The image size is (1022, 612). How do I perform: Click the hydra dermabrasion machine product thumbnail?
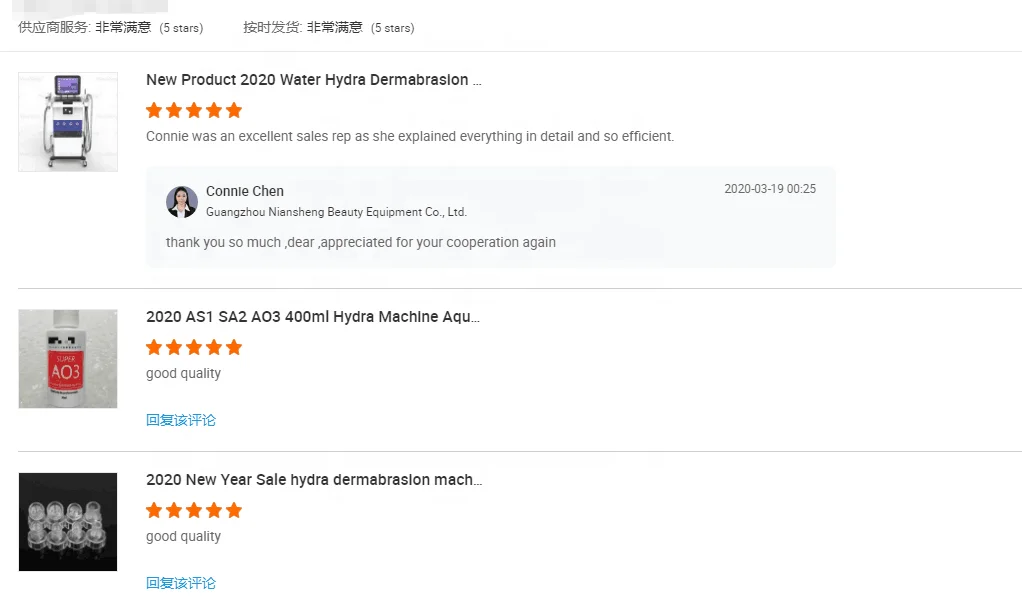click(68, 122)
